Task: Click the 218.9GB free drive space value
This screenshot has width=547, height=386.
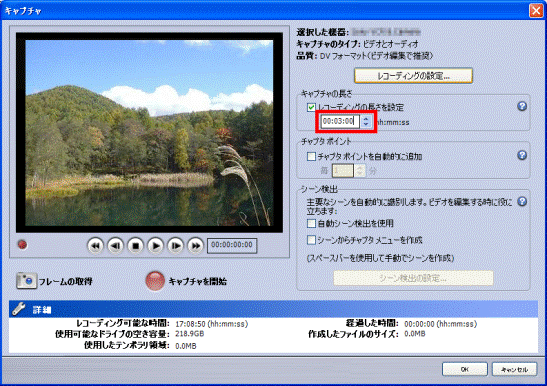Action: tap(189, 334)
